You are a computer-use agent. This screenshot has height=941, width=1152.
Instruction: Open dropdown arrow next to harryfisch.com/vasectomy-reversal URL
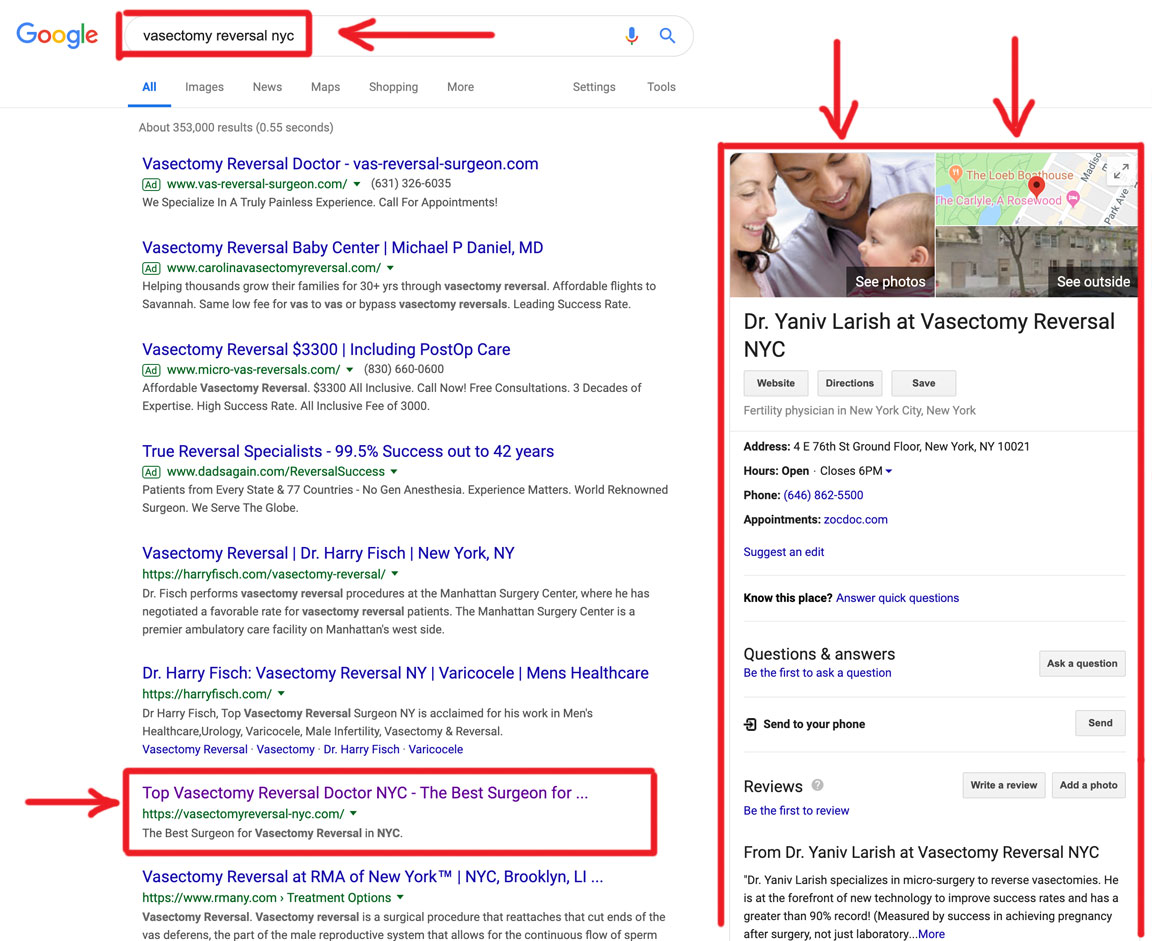pyautogui.click(x=395, y=574)
